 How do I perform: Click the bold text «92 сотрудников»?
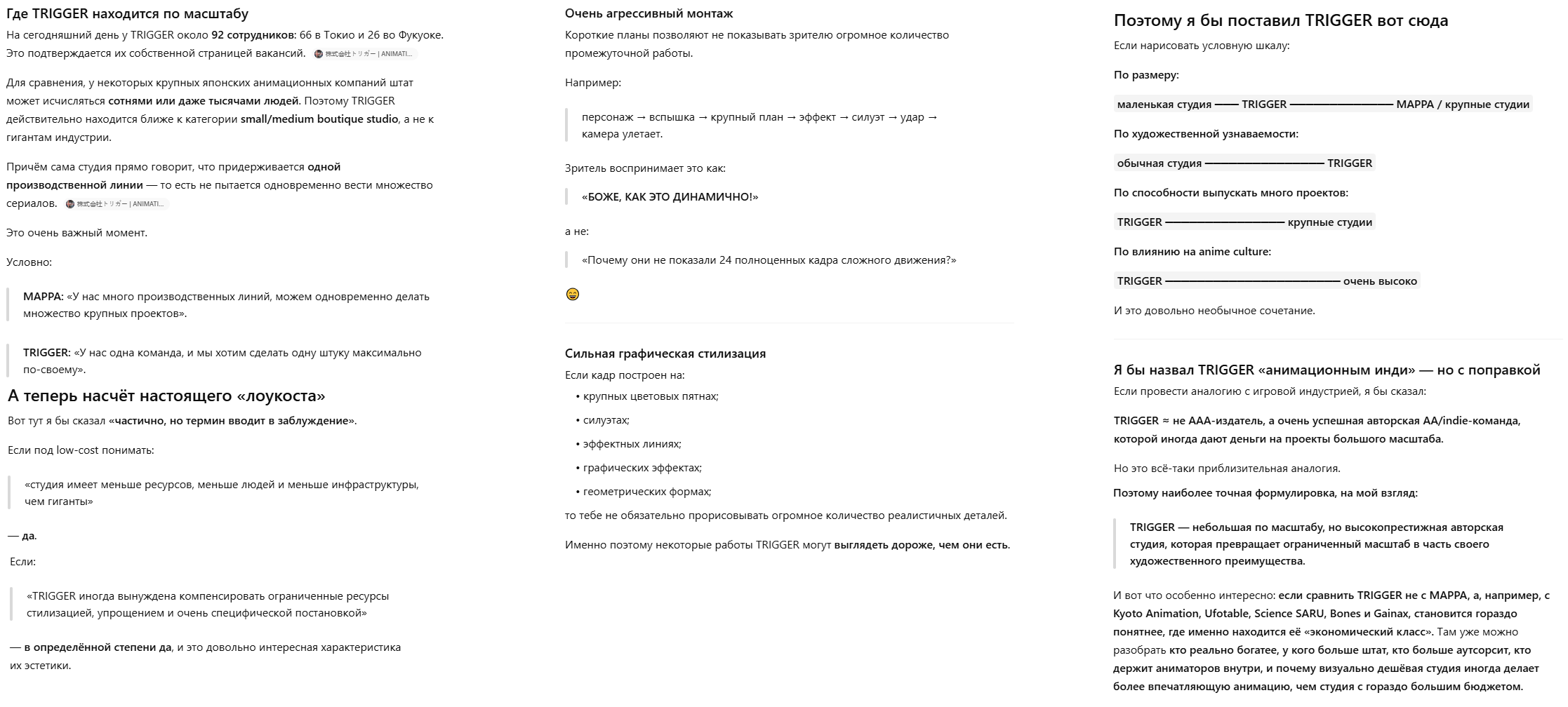click(x=252, y=35)
